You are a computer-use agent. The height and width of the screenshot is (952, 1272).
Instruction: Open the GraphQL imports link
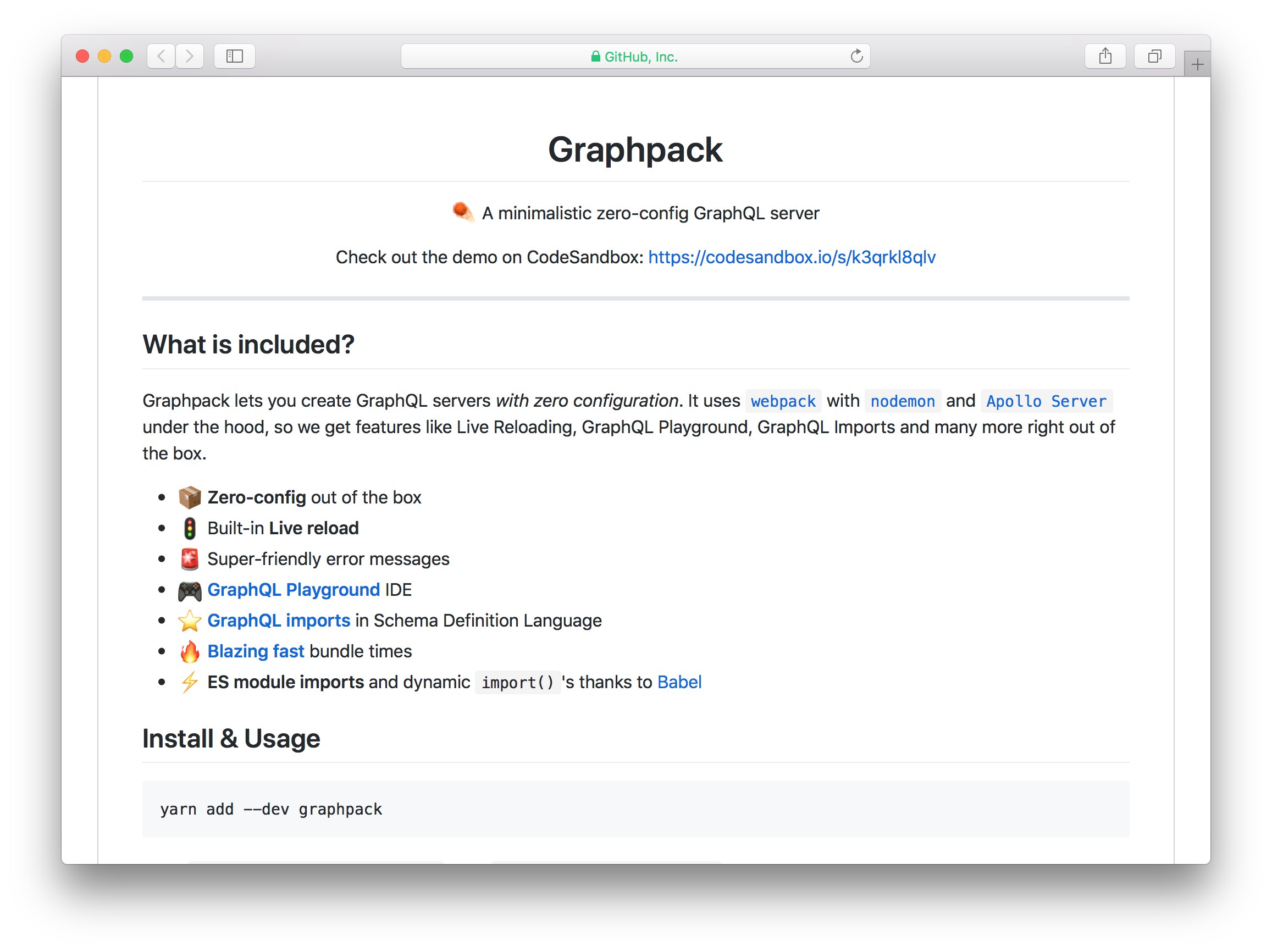coord(279,621)
